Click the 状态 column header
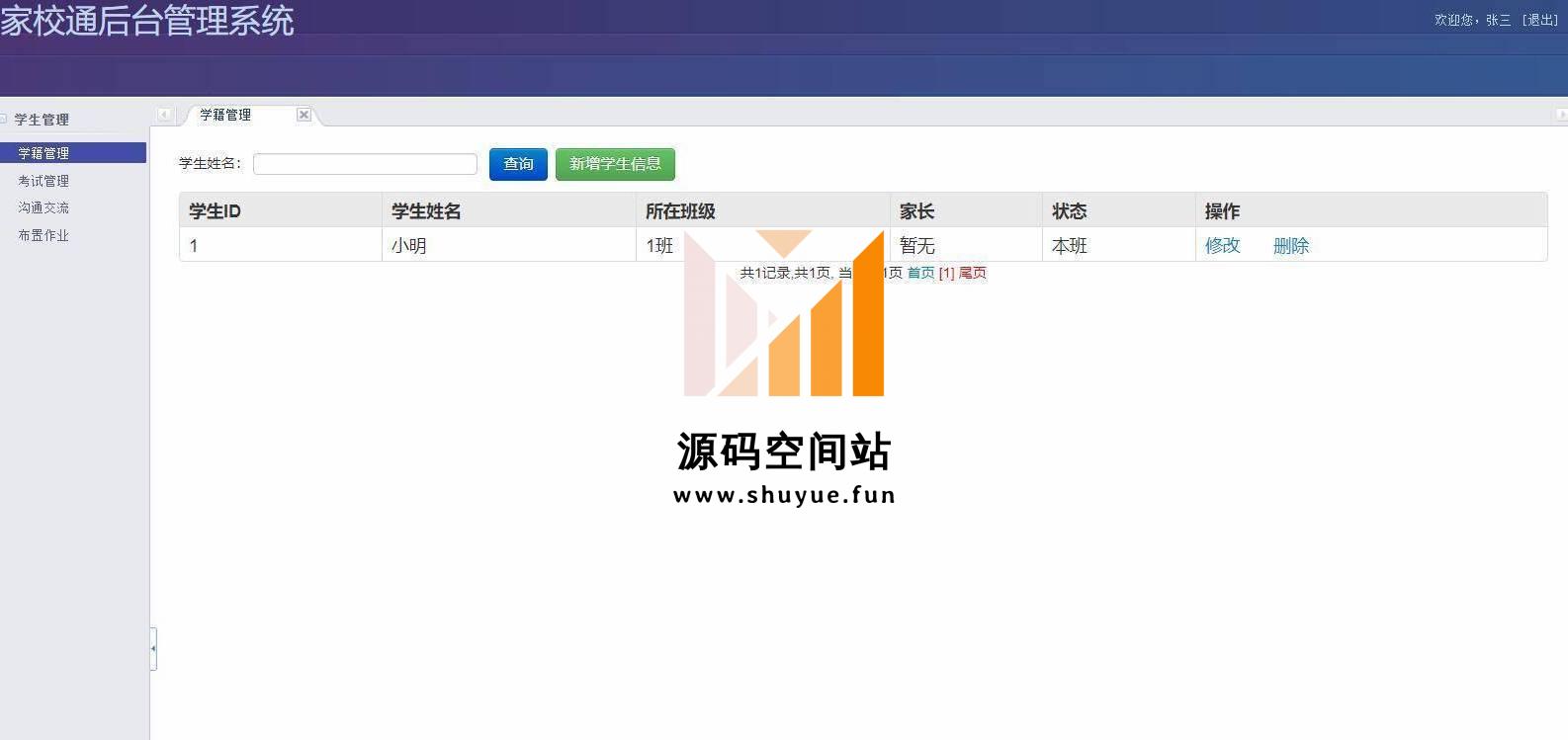The height and width of the screenshot is (740, 1568). 1119,210
